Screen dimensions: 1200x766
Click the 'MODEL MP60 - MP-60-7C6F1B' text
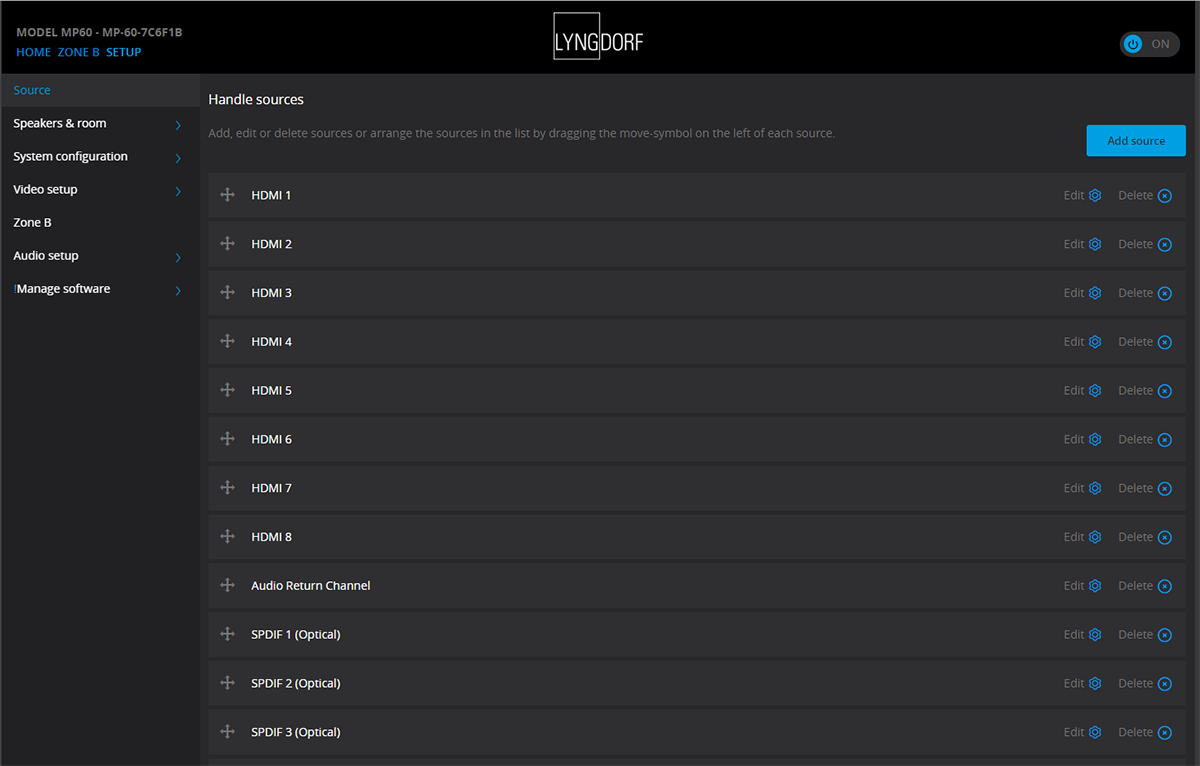(x=99, y=32)
